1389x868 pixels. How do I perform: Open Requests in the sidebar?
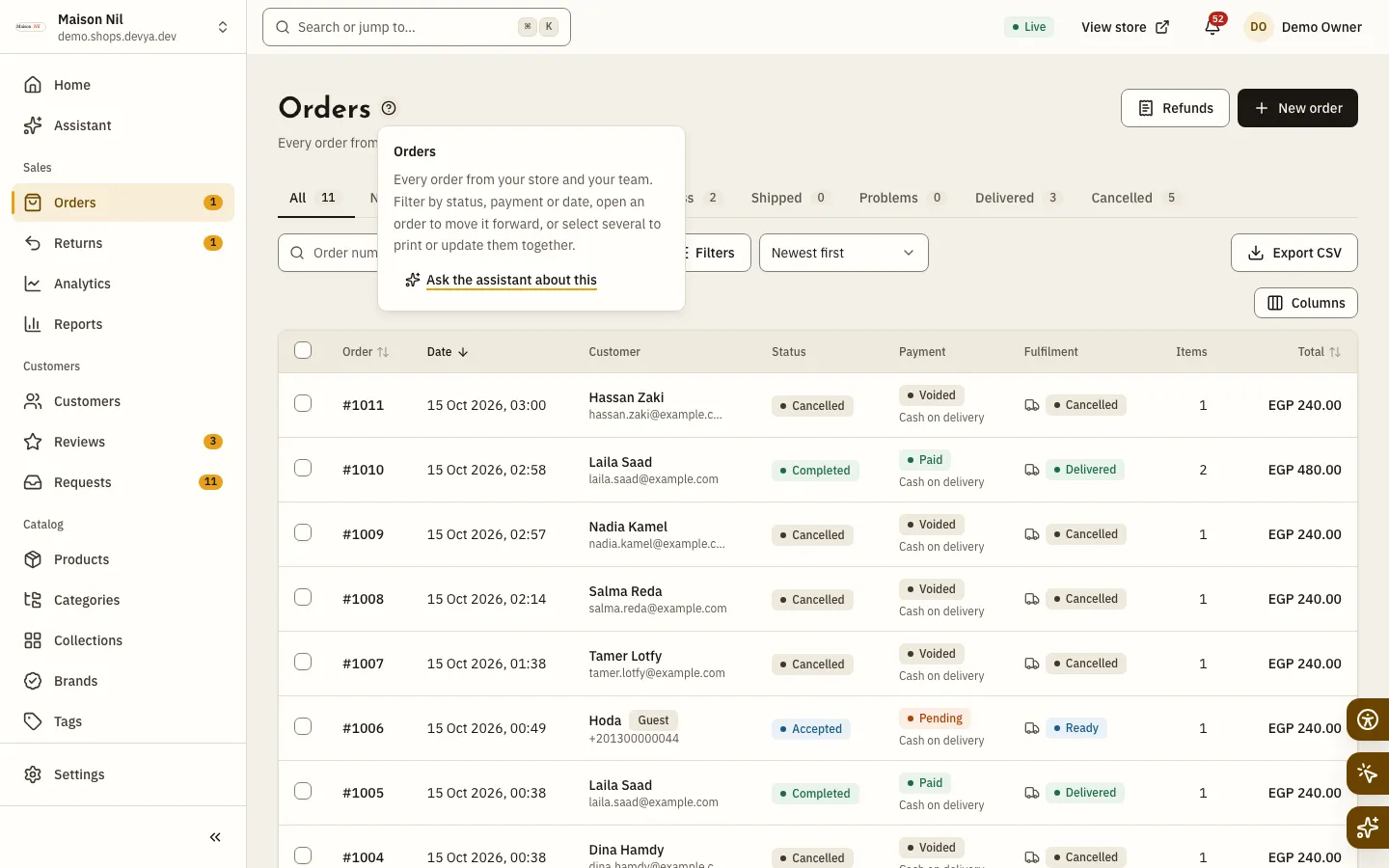(123, 482)
